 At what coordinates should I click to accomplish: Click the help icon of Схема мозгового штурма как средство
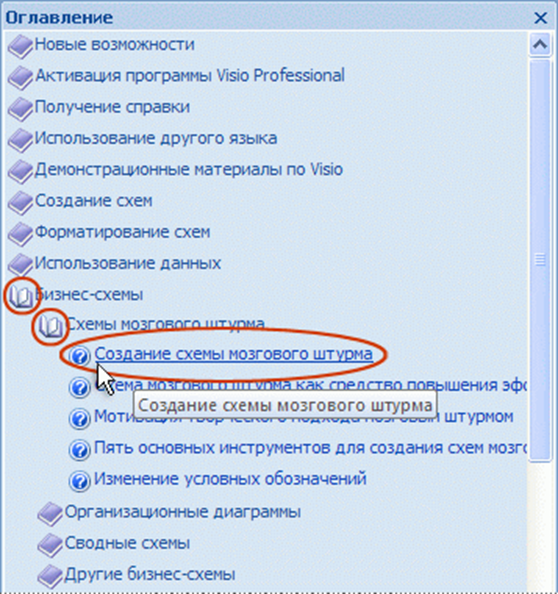[x=80, y=388]
